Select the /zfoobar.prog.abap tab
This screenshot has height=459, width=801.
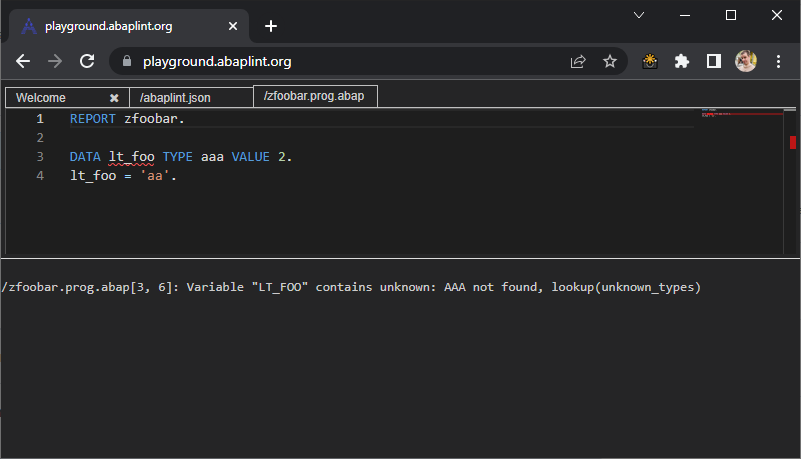click(x=314, y=96)
